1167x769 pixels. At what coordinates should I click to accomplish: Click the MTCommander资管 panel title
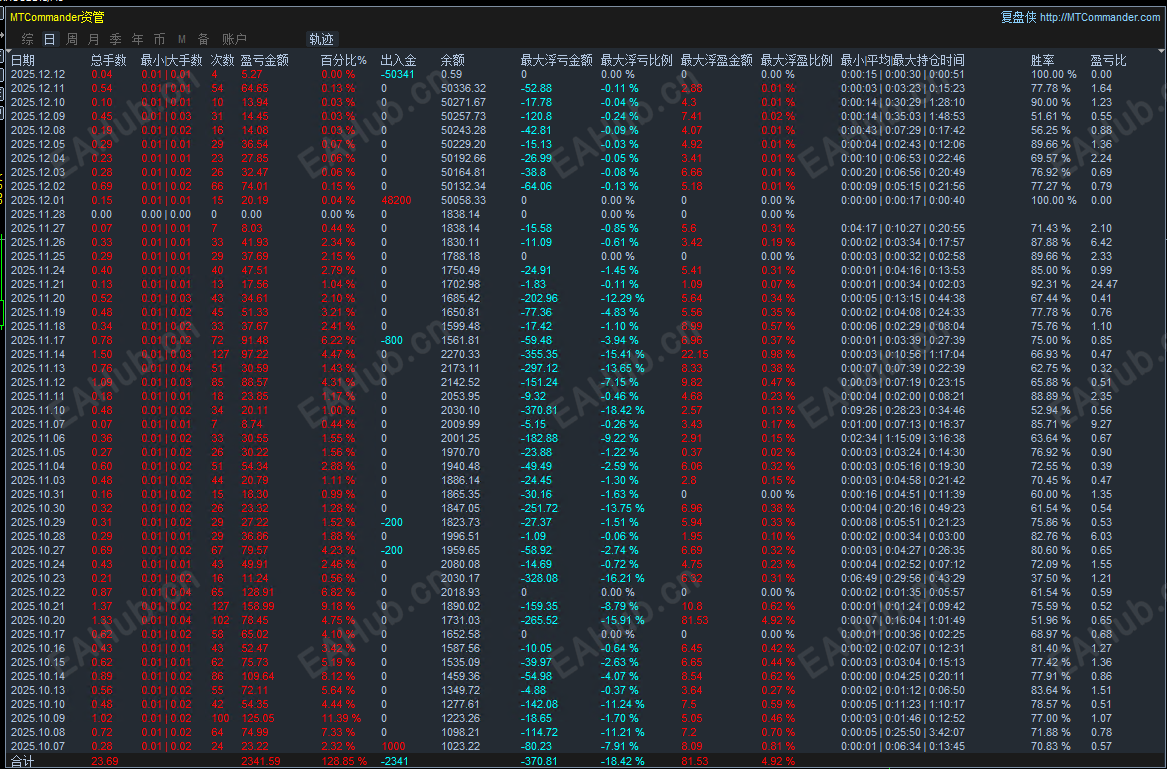point(57,17)
